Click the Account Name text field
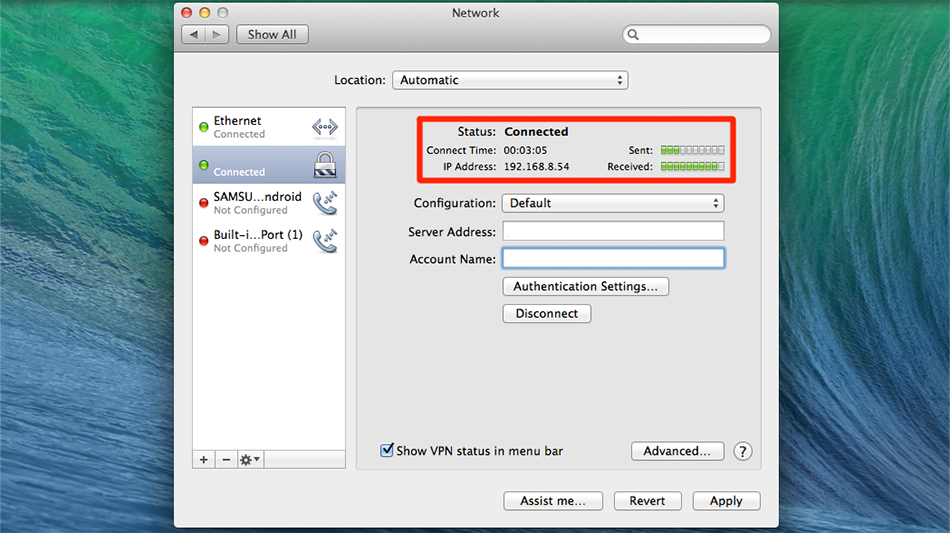The height and width of the screenshot is (533, 950). click(612, 259)
